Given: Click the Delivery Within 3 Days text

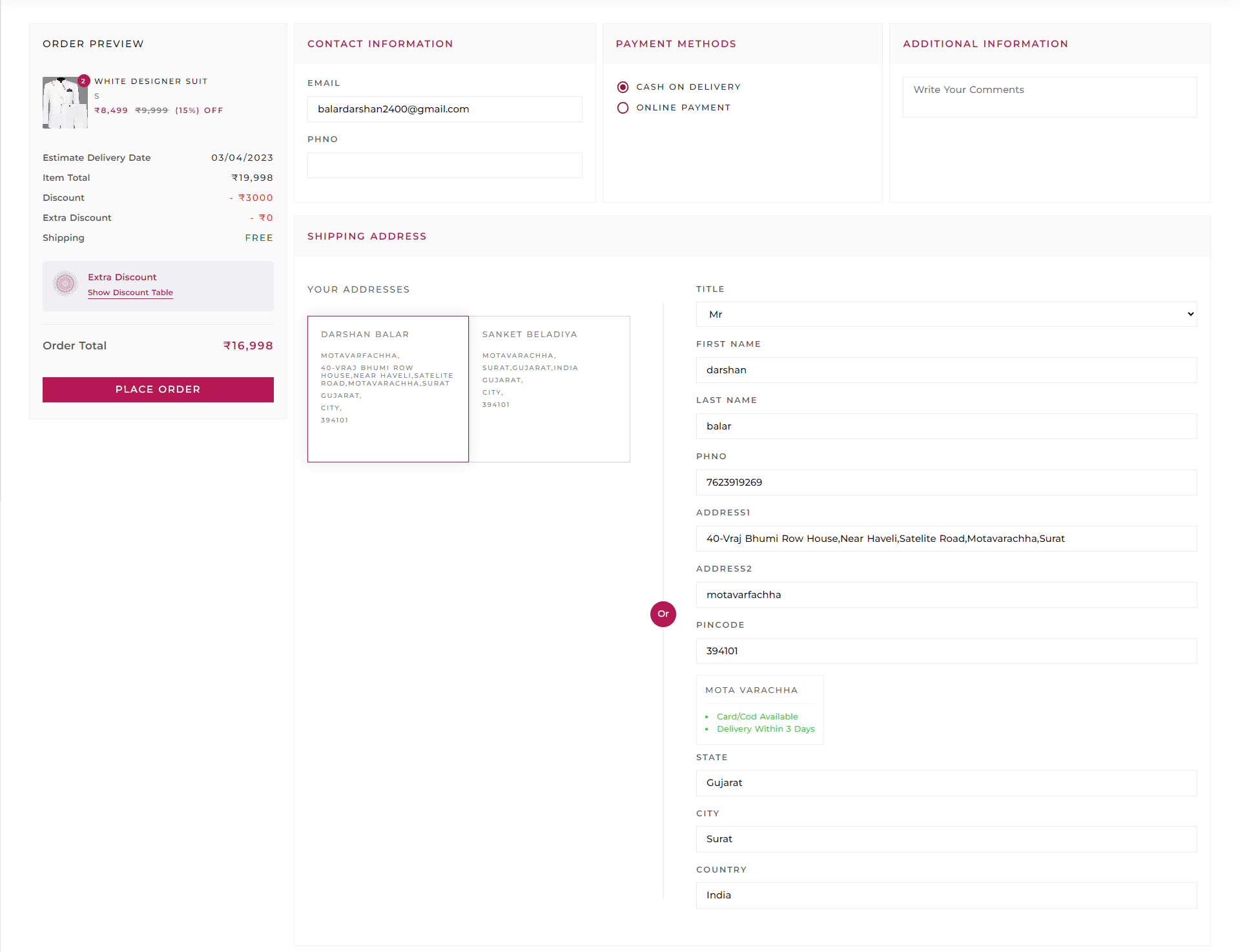Looking at the screenshot, I should (x=766, y=729).
